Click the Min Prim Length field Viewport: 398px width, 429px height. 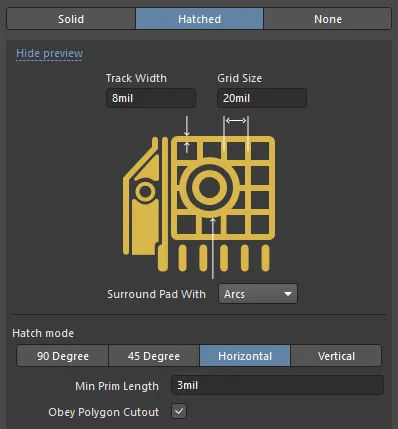pyautogui.click(x=277, y=385)
